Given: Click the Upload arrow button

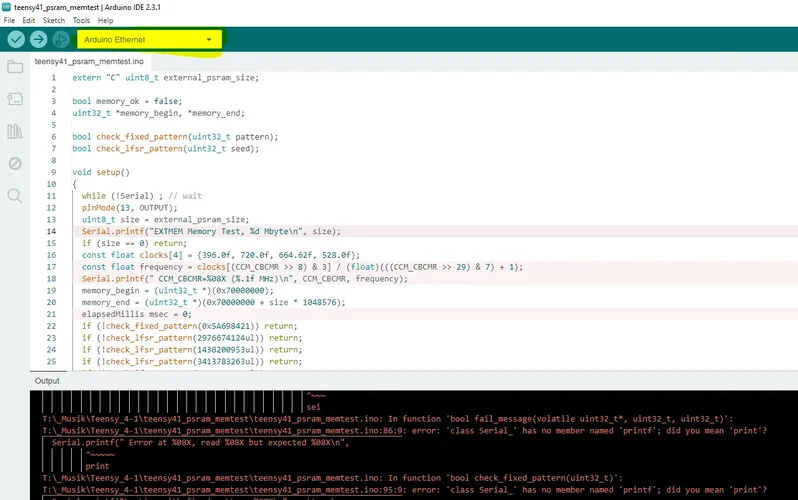Looking at the screenshot, I should point(38,39).
